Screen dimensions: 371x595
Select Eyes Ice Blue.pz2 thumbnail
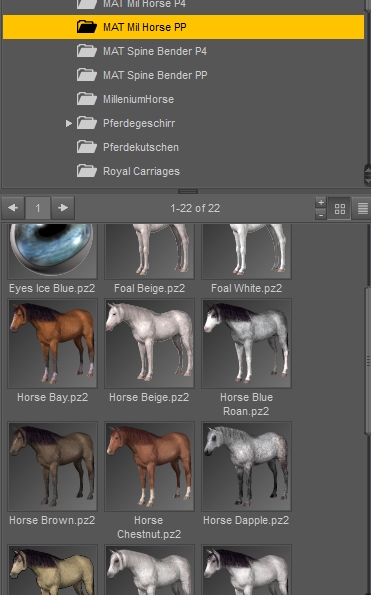(52, 251)
